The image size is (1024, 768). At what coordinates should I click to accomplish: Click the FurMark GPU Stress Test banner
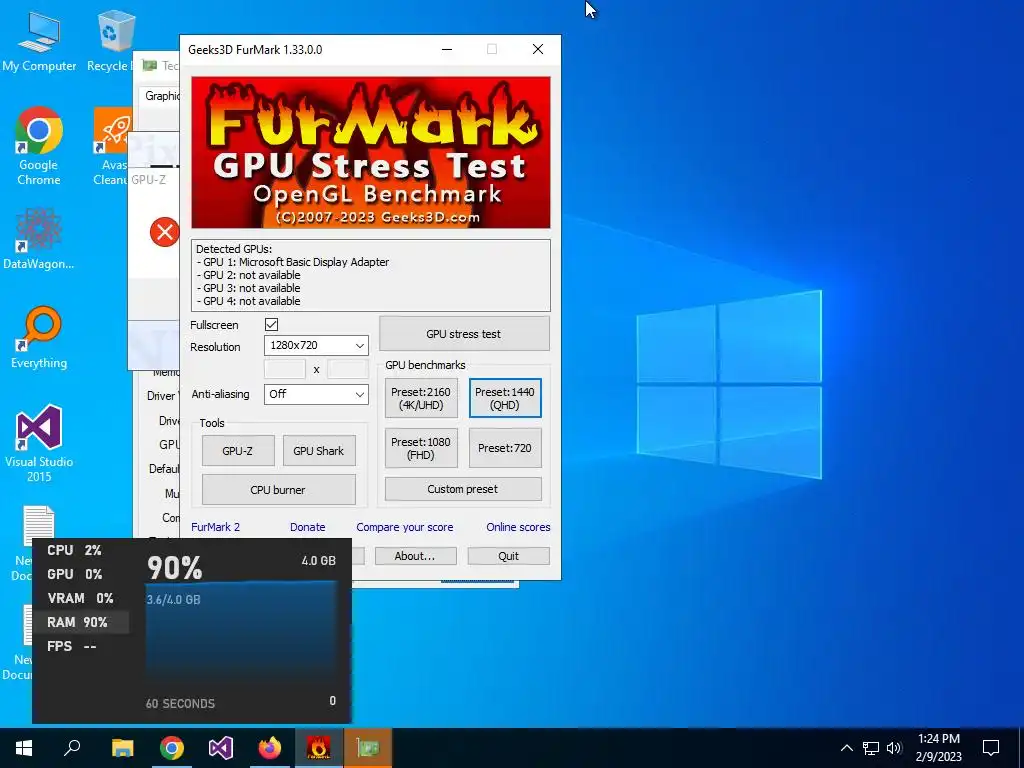tap(371, 152)
